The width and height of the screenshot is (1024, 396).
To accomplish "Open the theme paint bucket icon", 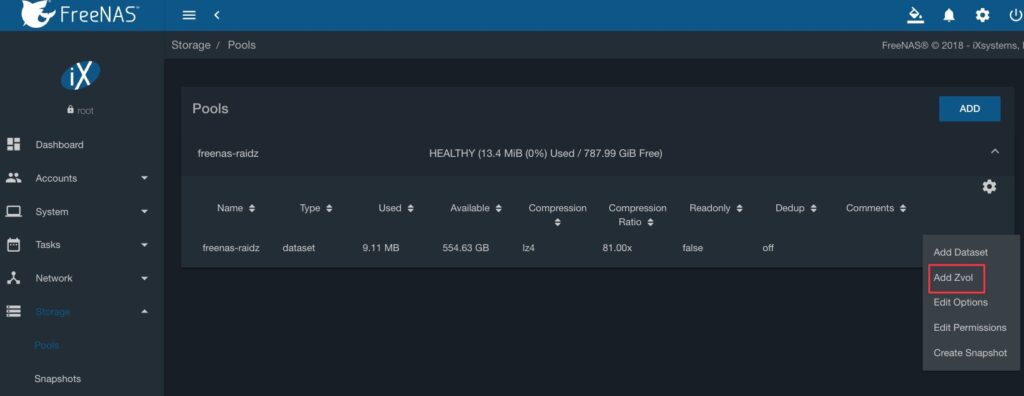I will 916,15.
